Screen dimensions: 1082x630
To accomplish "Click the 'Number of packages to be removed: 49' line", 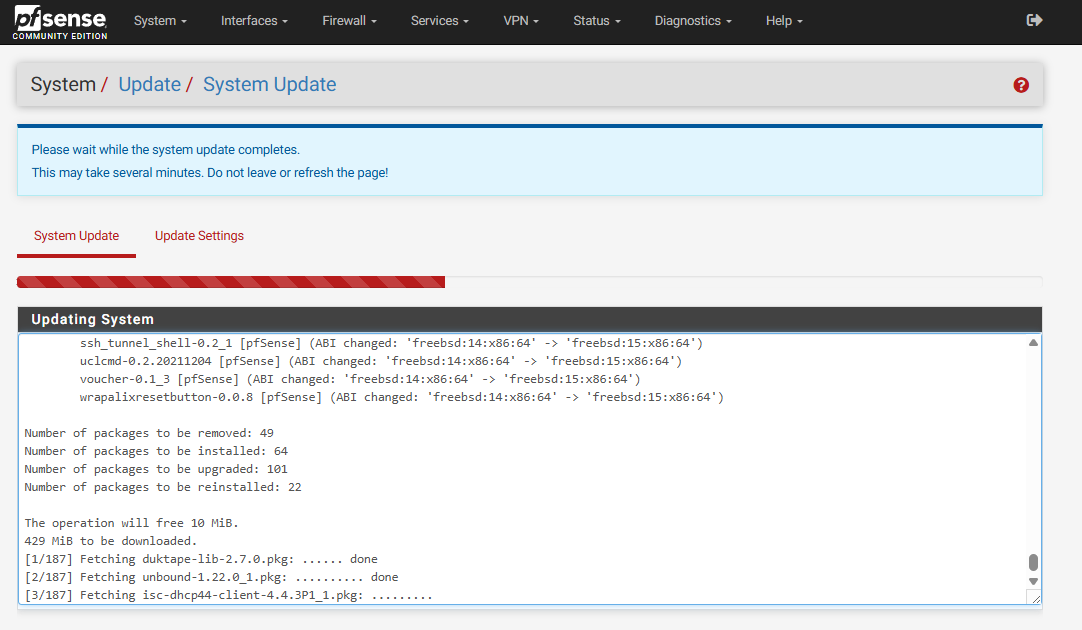I will [149, 433].
